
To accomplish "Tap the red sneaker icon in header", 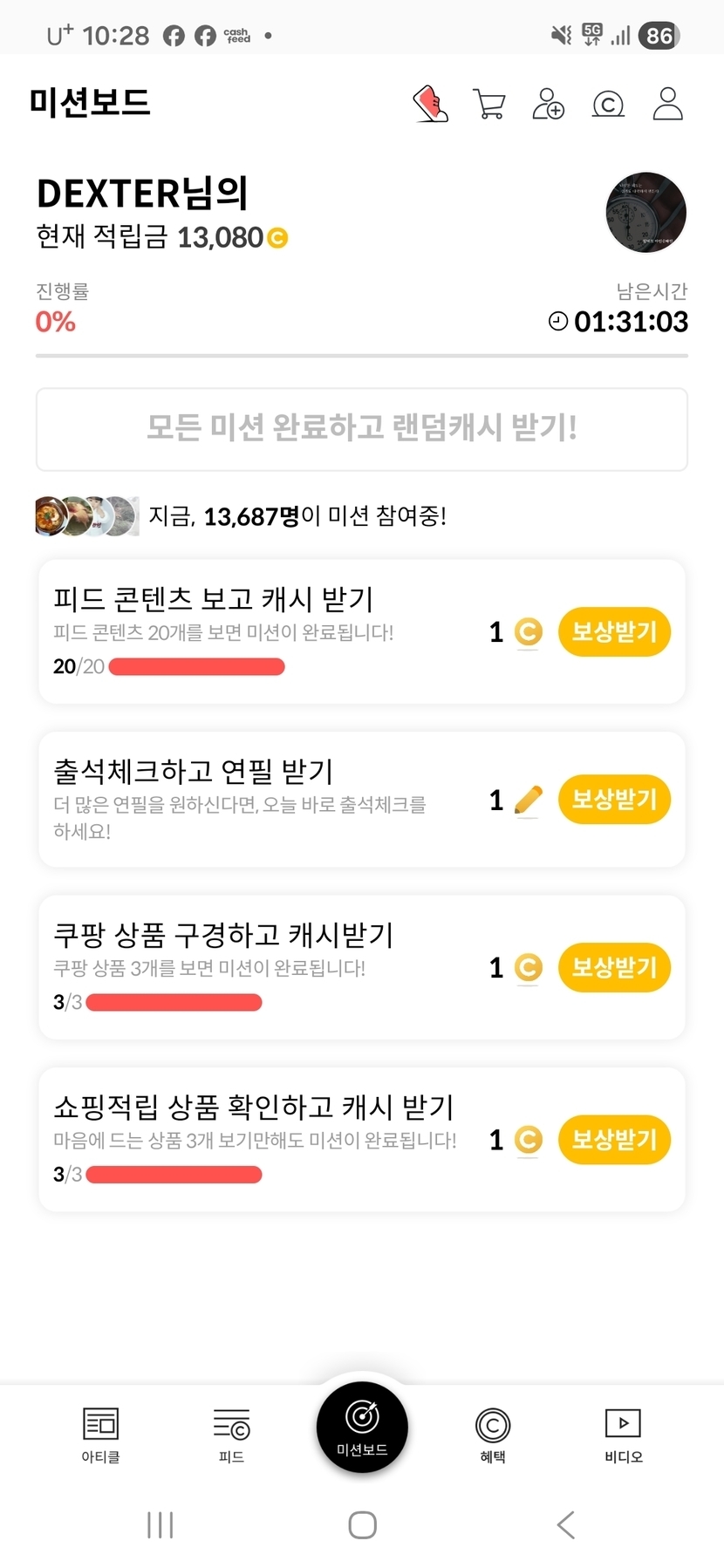I will click(x=430, y=104).
